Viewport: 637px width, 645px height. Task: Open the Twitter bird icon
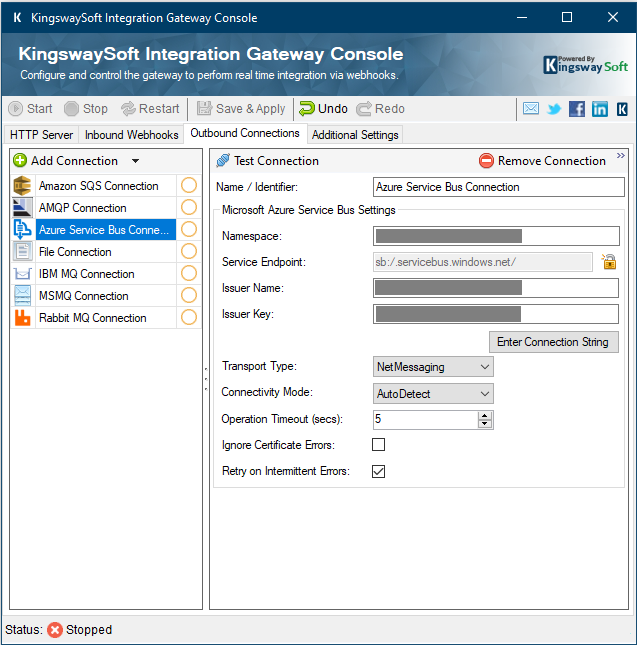[554, 109]
